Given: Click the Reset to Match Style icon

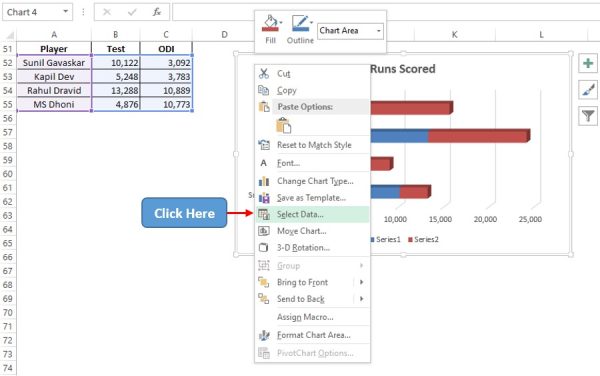Looking at the screenshot, I should (264, 145).
